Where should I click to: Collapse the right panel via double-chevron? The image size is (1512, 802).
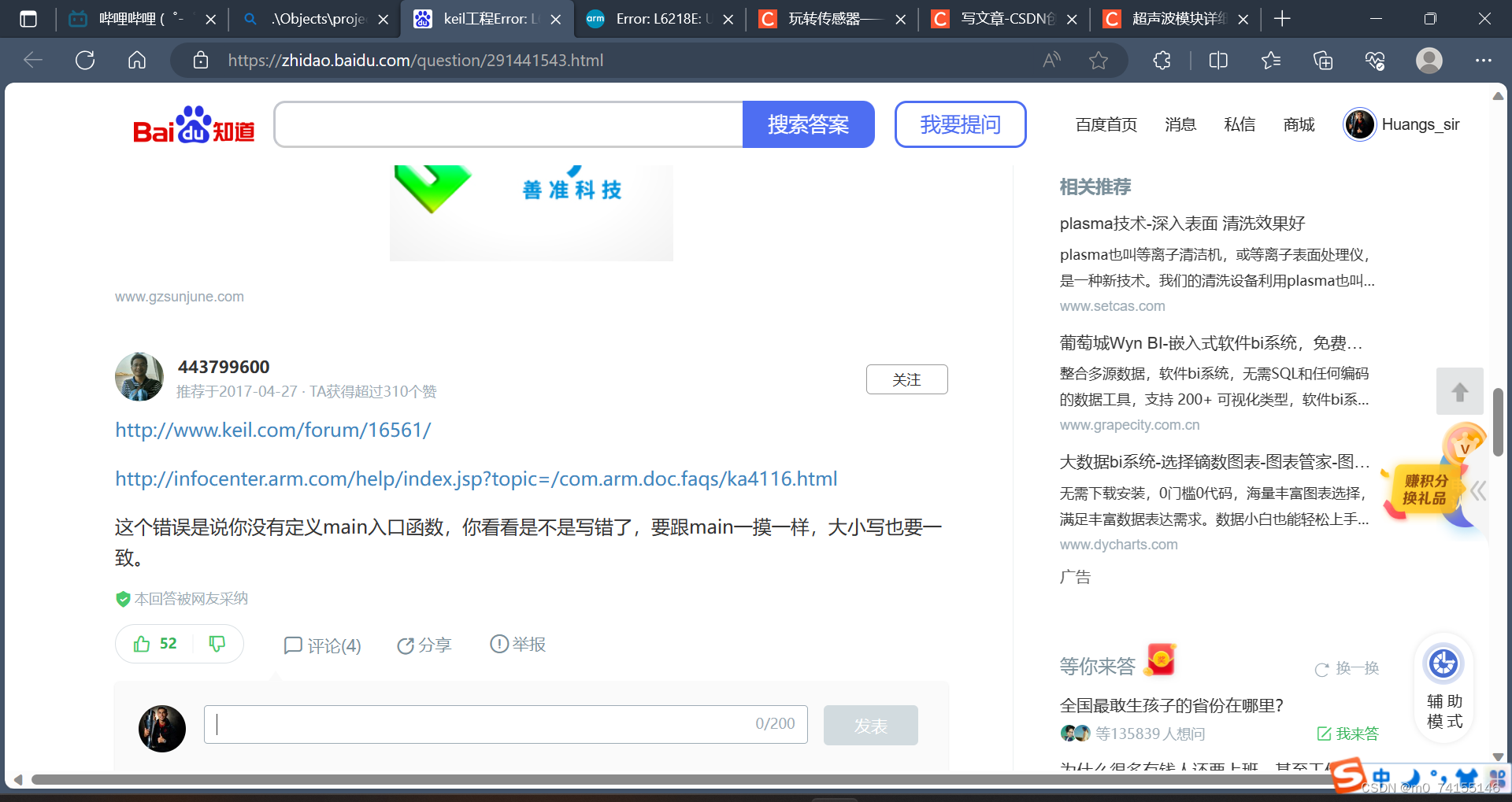[x=1478, y=490]
